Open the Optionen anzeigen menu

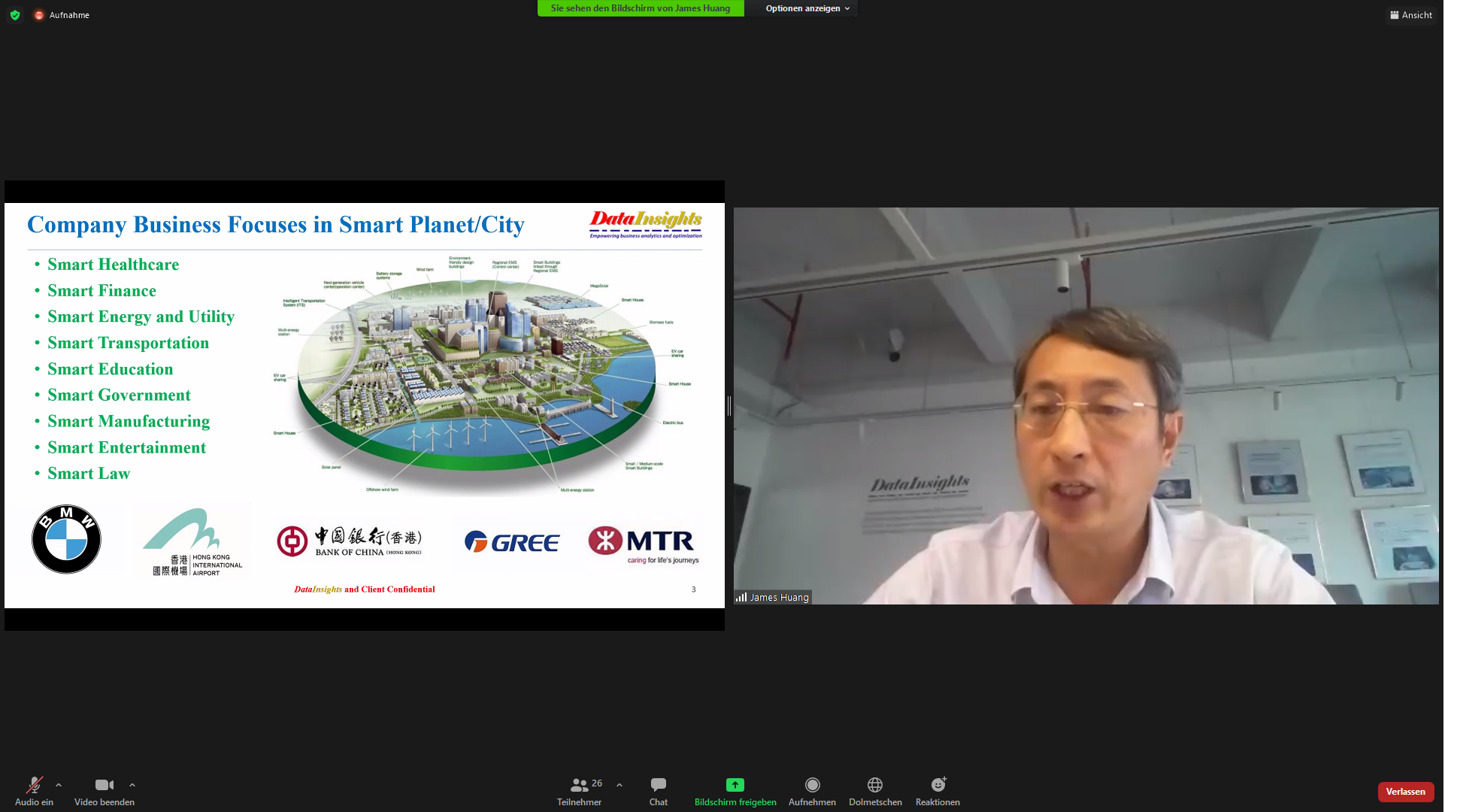(807, 8)
